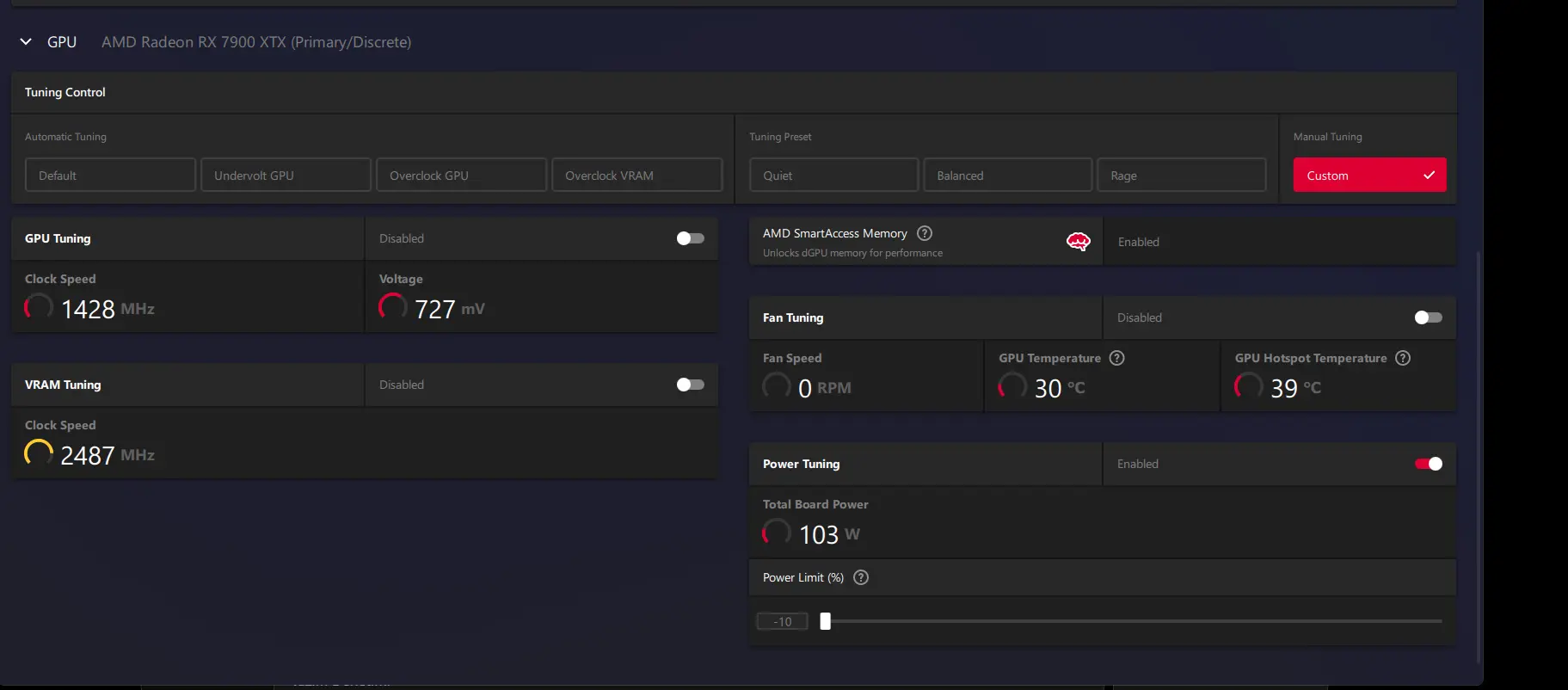
Task: Select Custom manual tuning
Action: [1369, 175]
